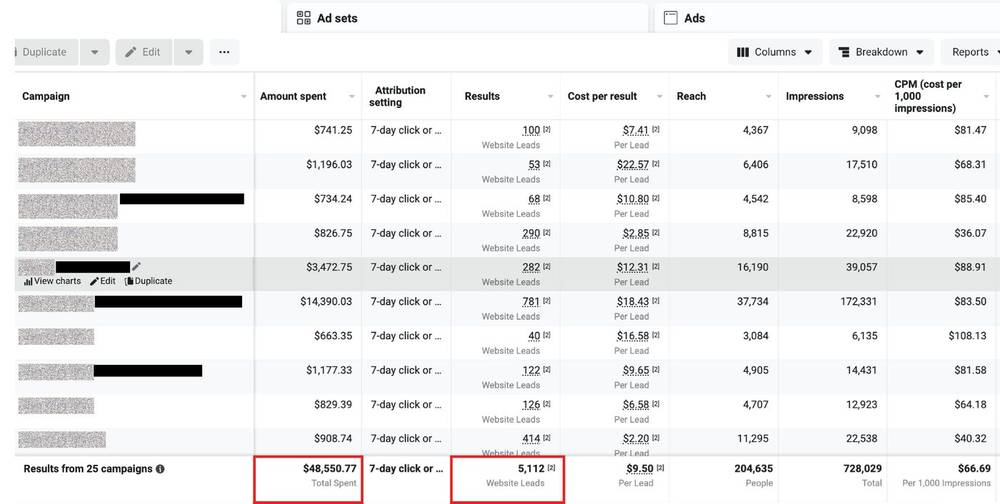Click pencil rename icon beside hovered campaign

click(136, 267)
